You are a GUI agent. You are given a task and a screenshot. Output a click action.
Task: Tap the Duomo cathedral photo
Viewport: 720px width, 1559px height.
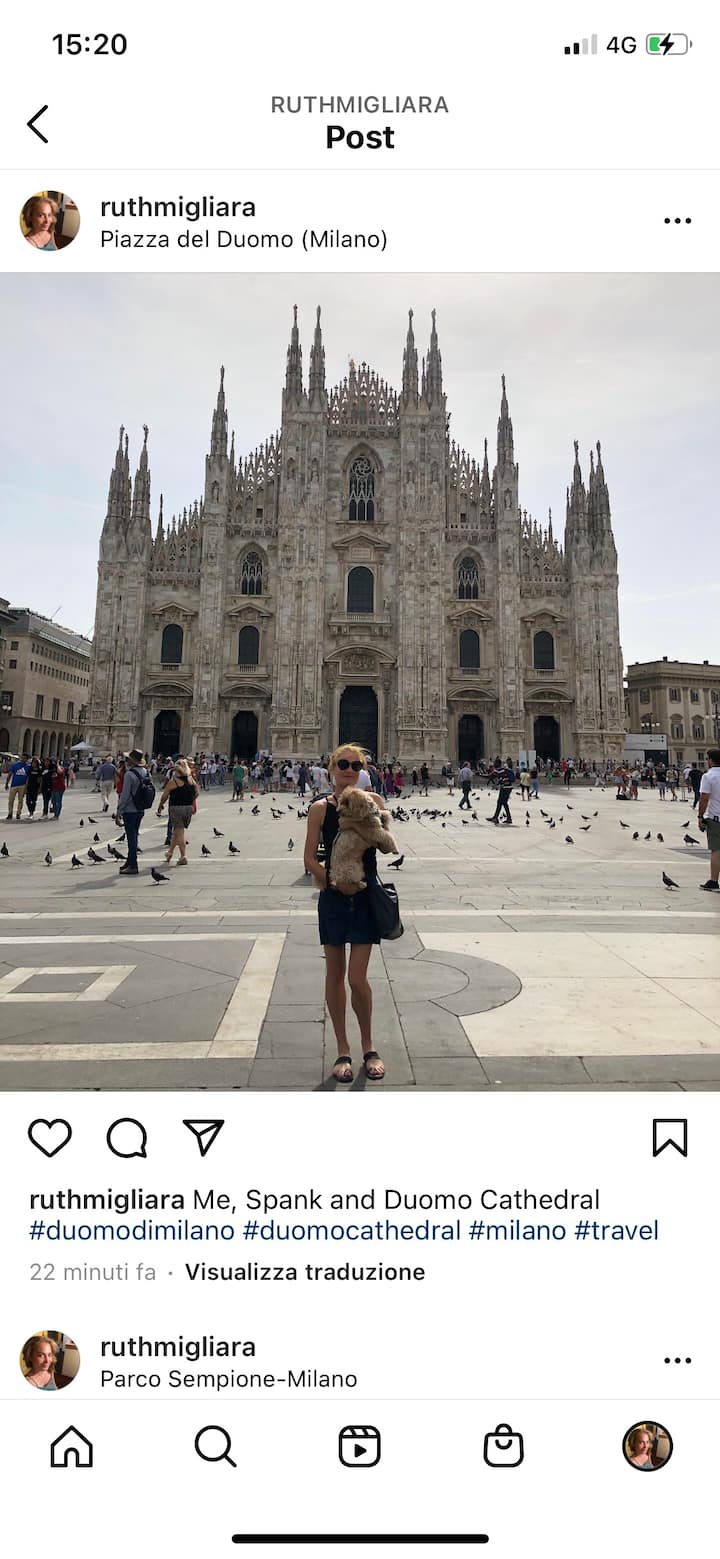click(x=360, y=681)
